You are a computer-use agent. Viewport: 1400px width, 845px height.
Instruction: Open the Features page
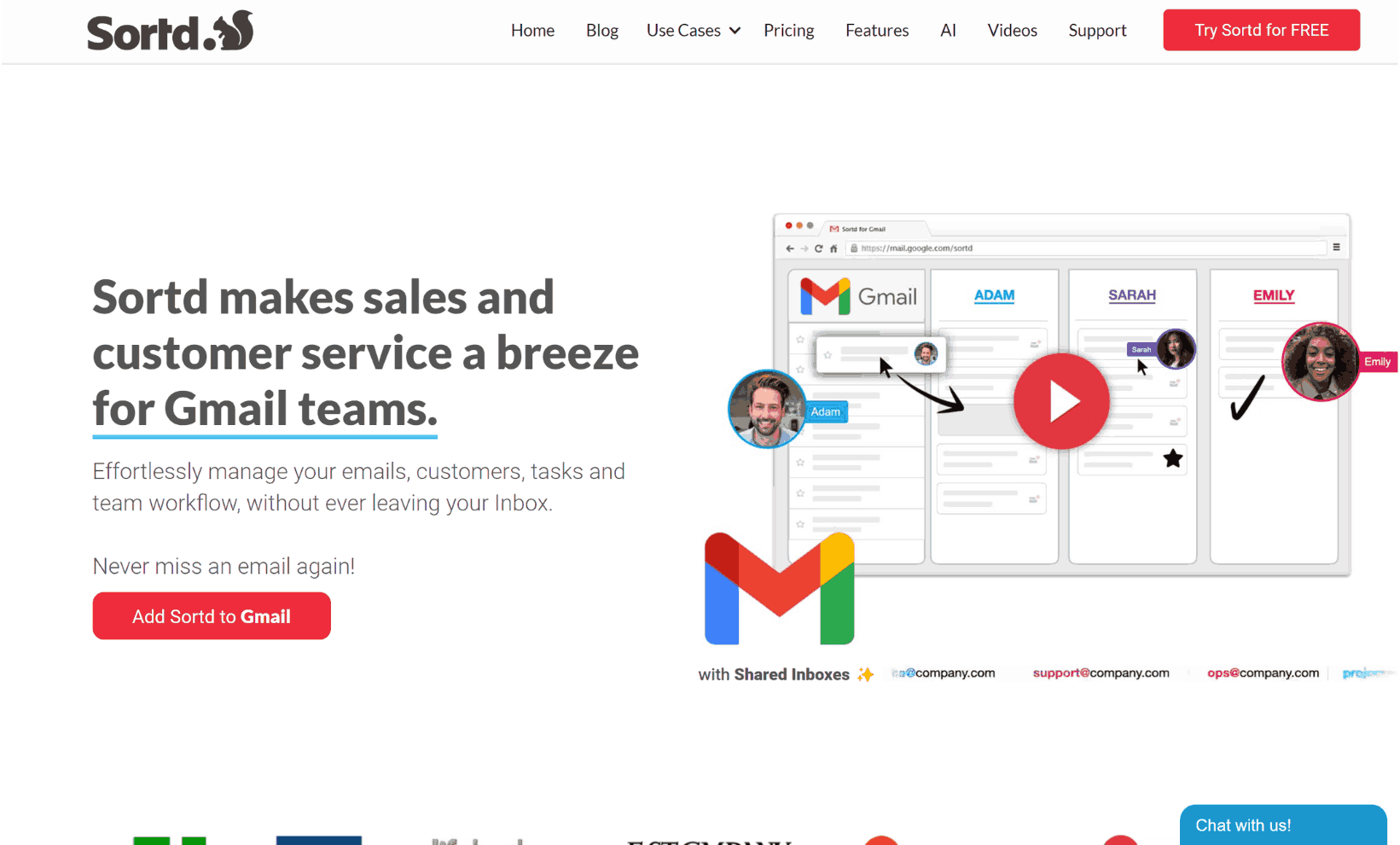tap(876, 31)
